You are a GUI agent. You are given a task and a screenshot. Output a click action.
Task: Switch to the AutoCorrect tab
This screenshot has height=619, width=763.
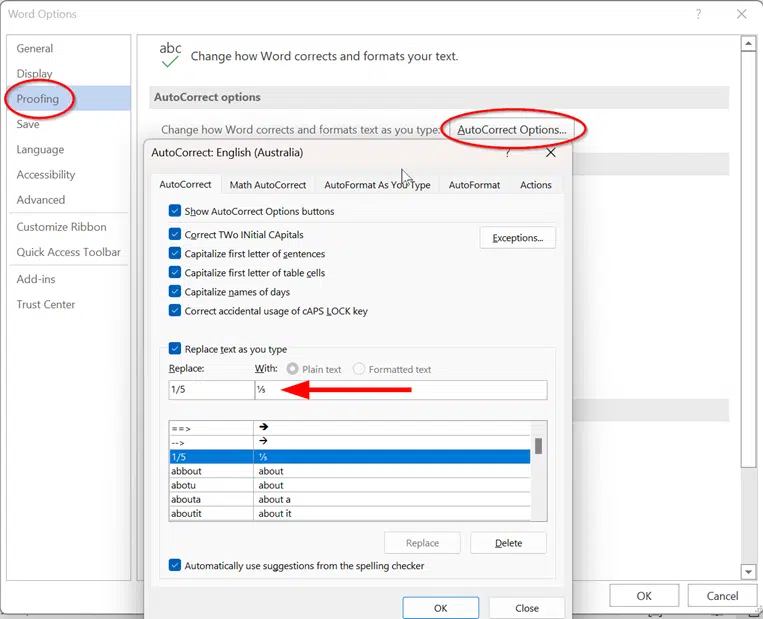(185, 185)
